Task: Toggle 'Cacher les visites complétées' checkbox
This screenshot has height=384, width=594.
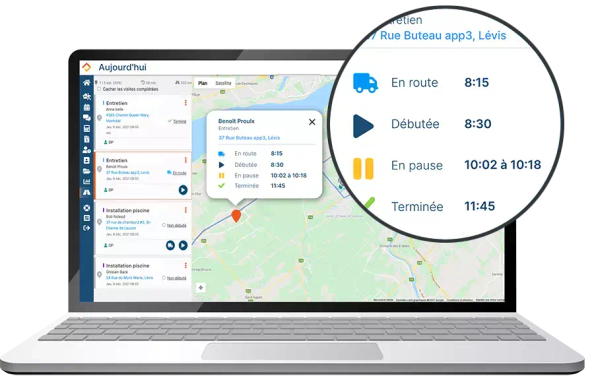Action: pos(99,89)
